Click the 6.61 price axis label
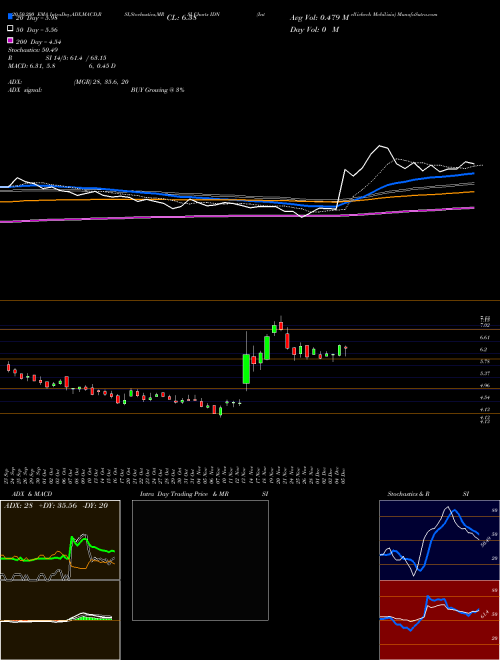The height and width of the screenshot is (660, 500). 485,337
